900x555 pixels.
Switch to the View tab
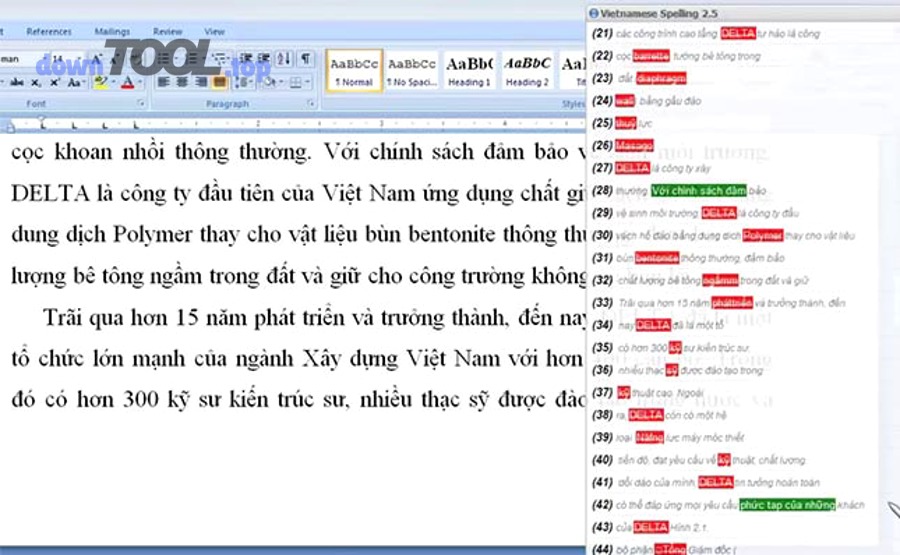click(214, 32)
